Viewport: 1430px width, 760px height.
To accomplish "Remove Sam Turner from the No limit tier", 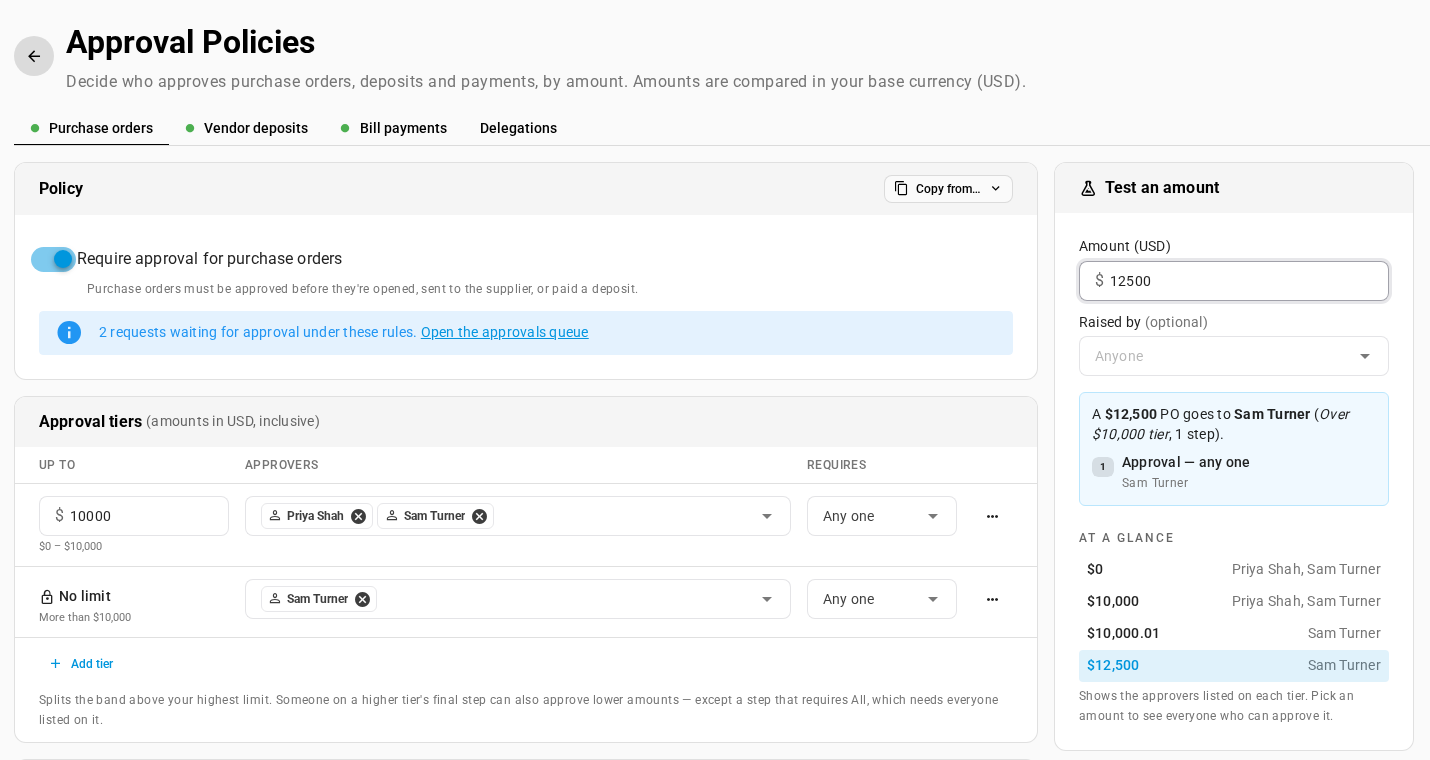I will click(x=362, y=599).
